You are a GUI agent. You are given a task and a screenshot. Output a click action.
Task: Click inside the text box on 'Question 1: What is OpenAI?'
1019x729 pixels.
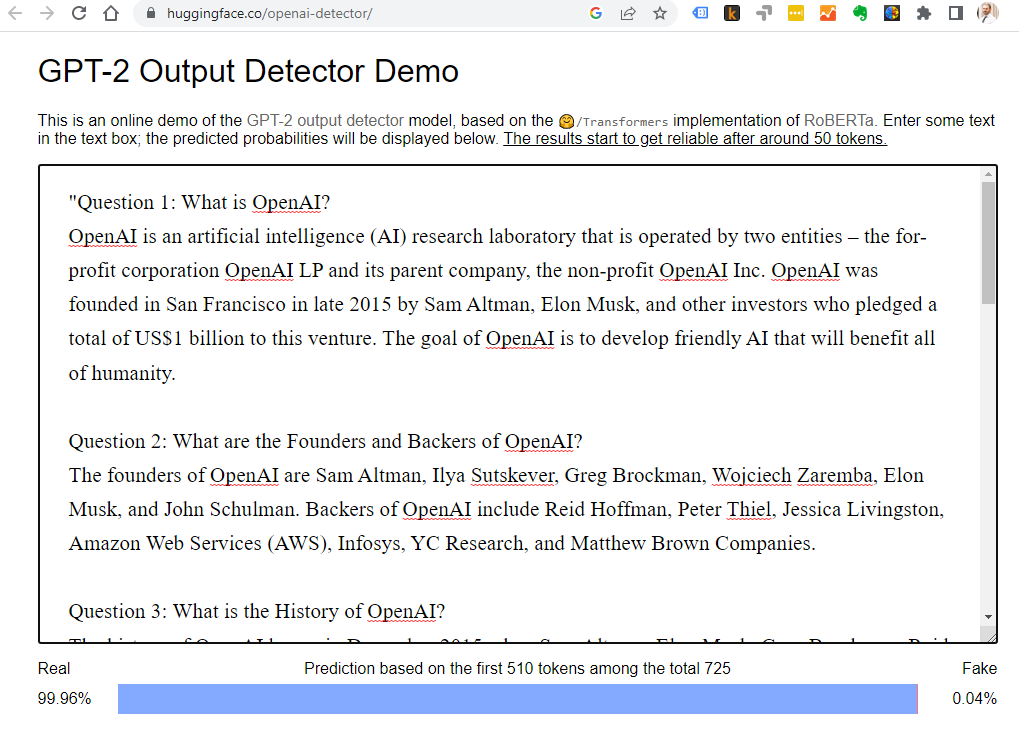point(199,202)
